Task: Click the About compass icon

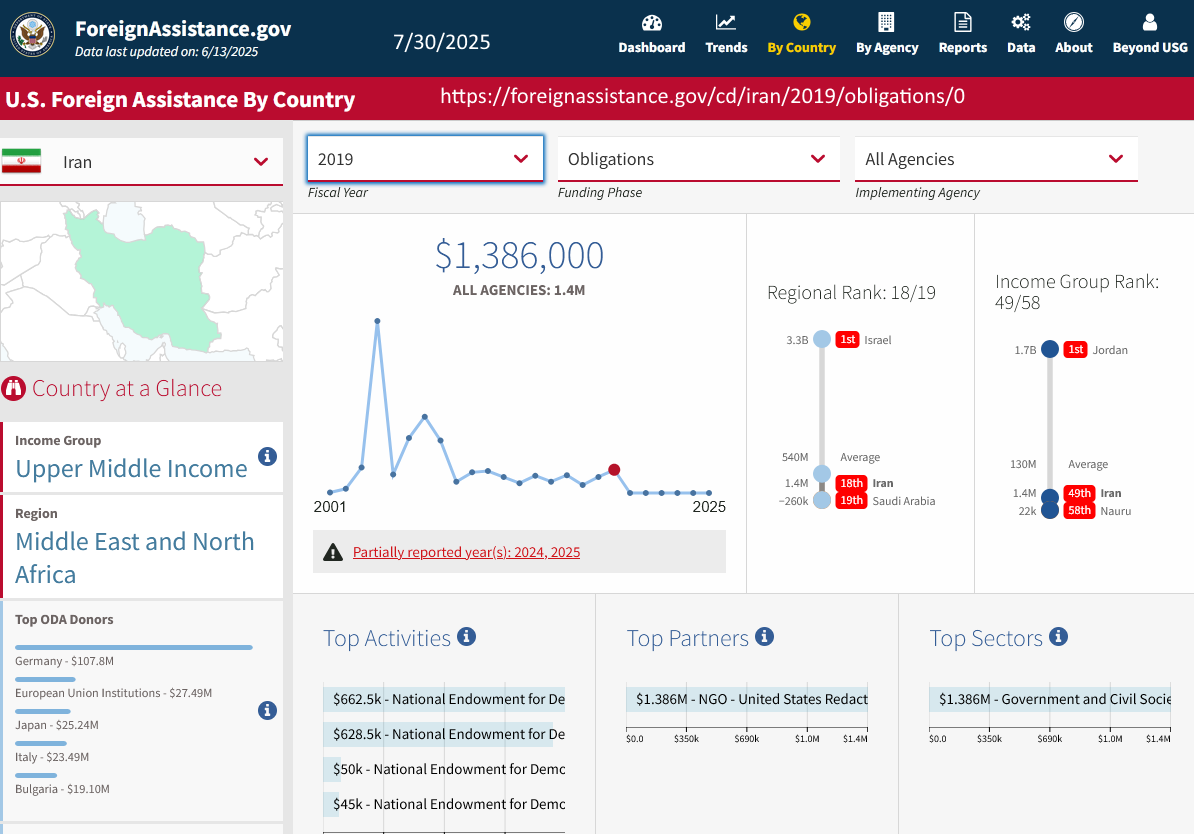Action: pos(1074,22)
